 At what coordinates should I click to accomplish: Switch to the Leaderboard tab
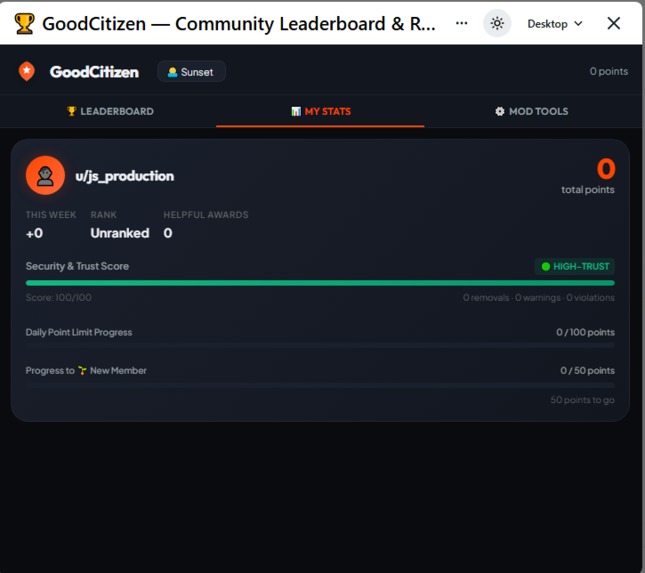click(x=110, y=111)
